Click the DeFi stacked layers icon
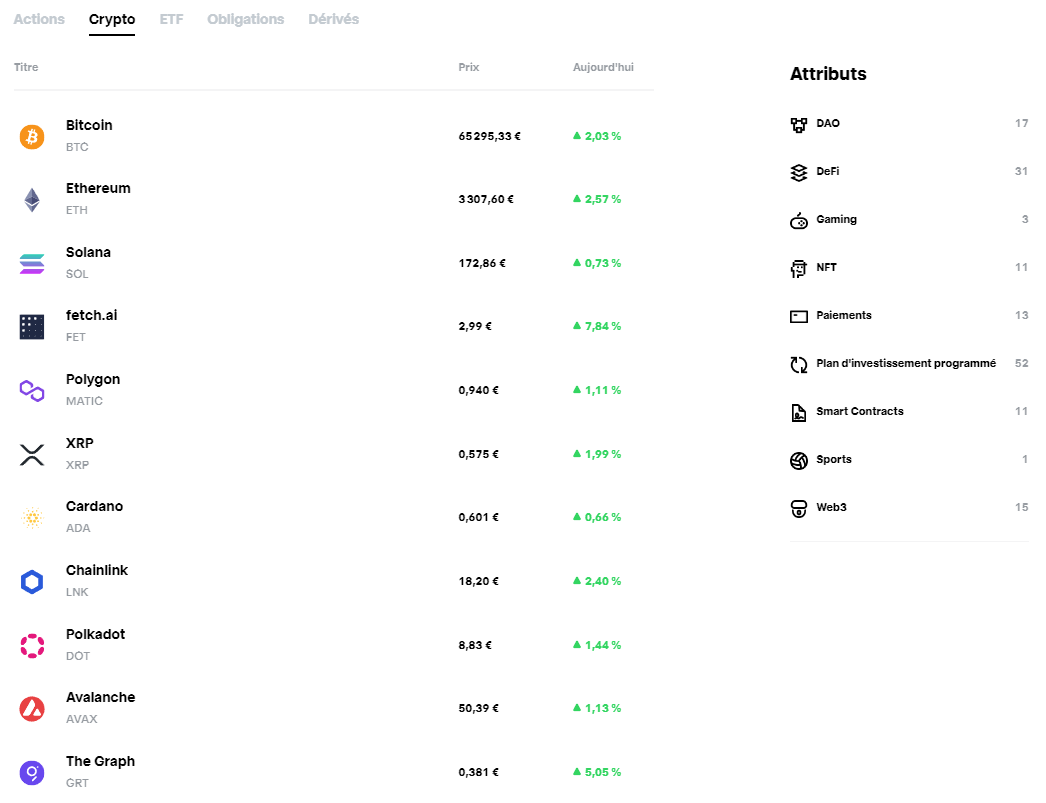The height and width of the screenshot is (803, 1046). (799, 173)
